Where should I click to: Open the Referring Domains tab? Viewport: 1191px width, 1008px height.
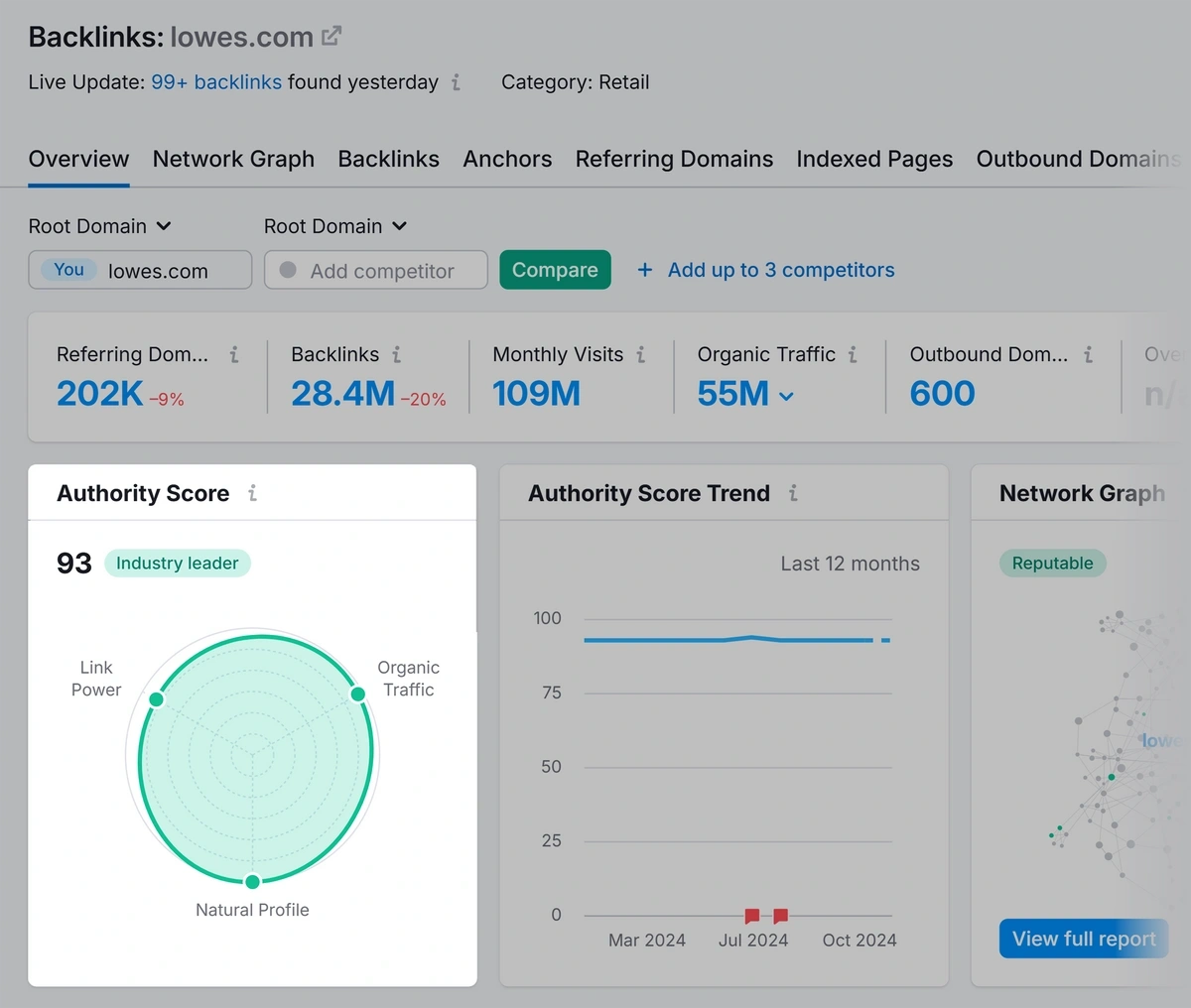[674, 159]
